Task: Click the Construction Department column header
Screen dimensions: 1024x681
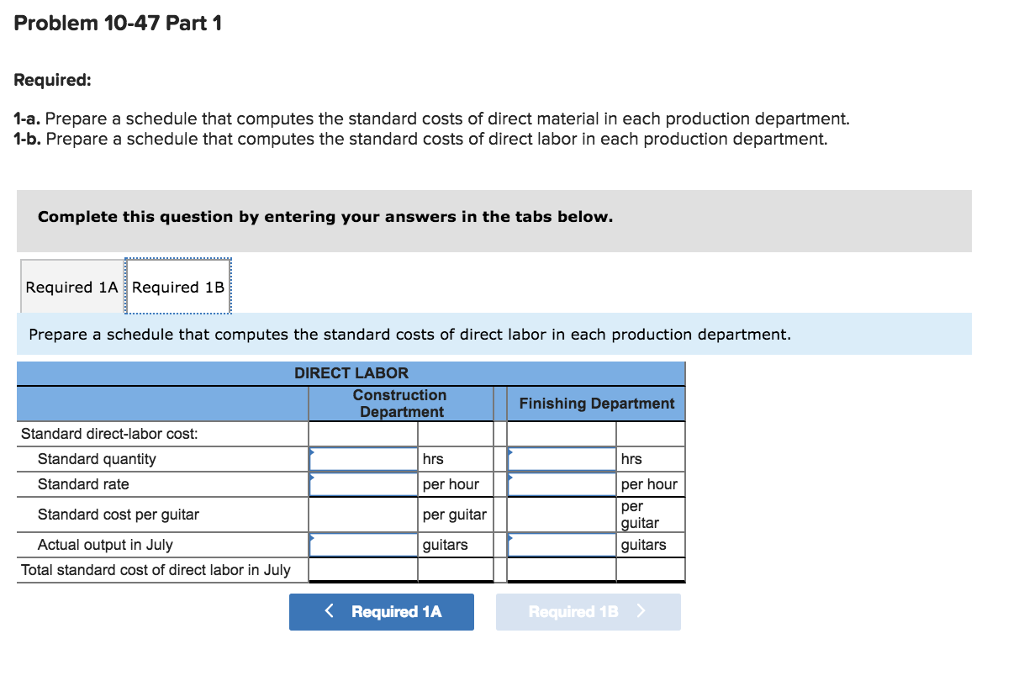Action: pos(400,402)
